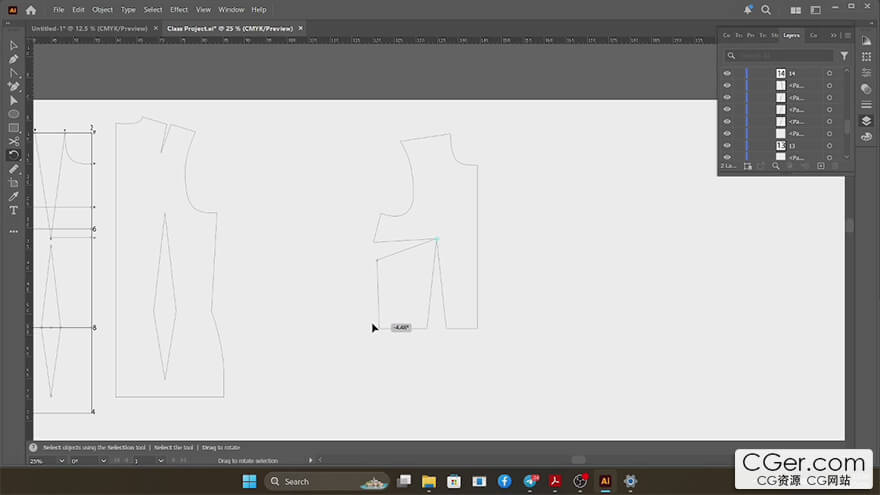880x495 pixels.
Task: Open the Layers panel hamburger menu
Action: click(848, 35)
